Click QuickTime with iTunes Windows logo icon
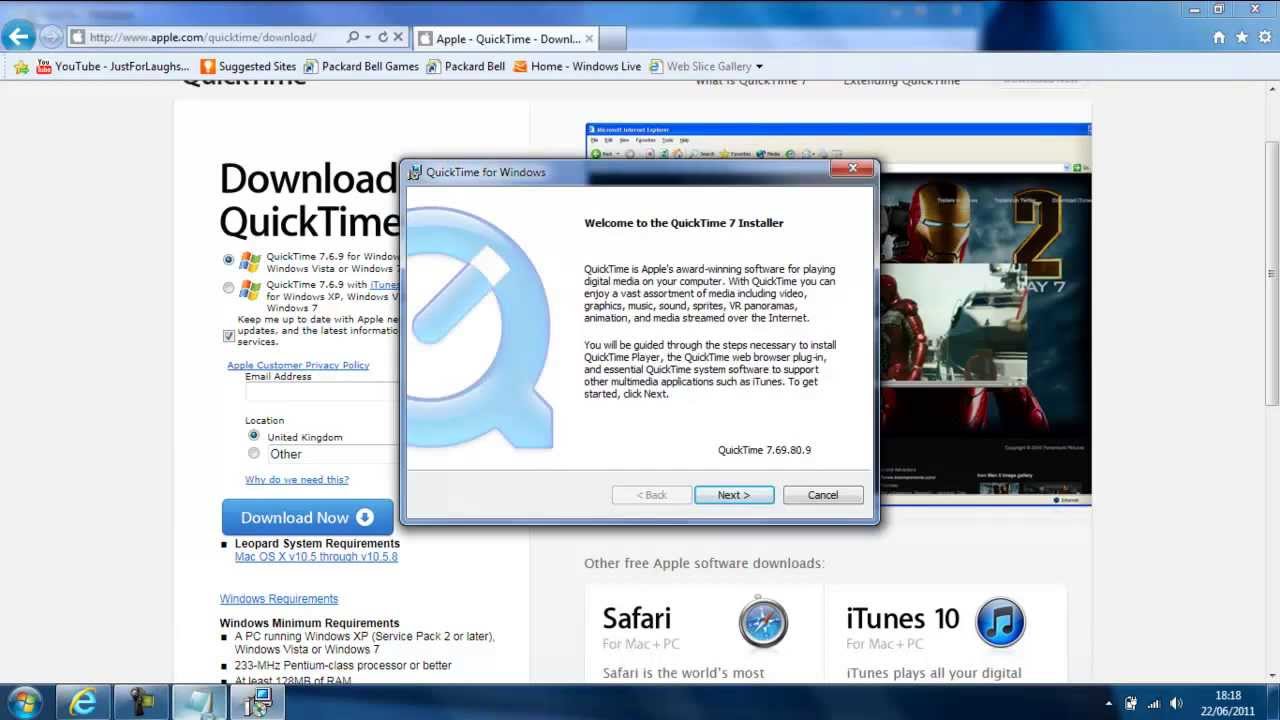This screenshot has height=720, width=1280. click(x=250, y=291)
